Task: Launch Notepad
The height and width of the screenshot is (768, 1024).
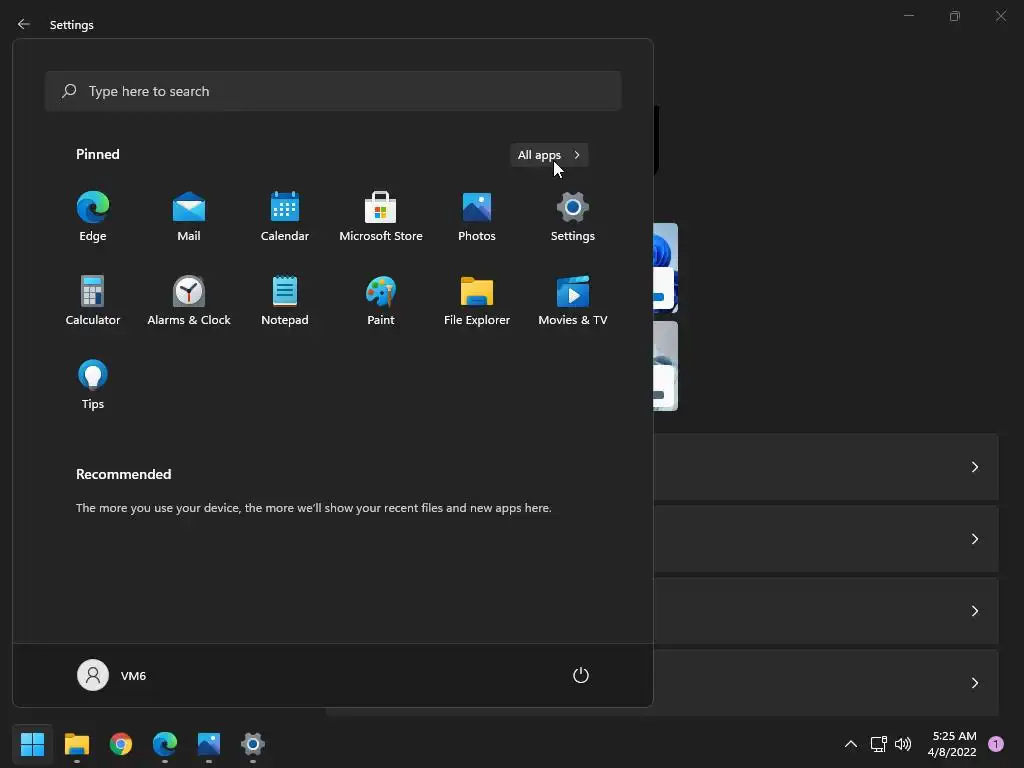Action: coord(285,300)
